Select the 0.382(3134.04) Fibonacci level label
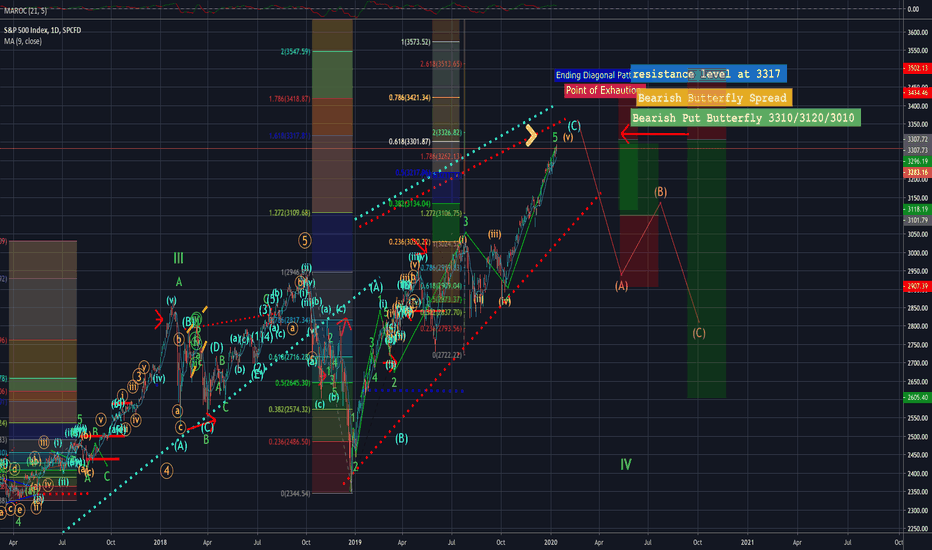The width and height of the screenshot is (932, 550). 410,204
